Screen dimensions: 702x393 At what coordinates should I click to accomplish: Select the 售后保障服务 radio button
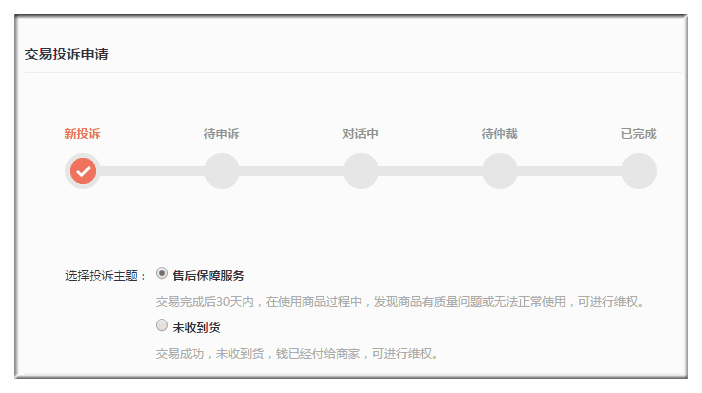[162, 273]
